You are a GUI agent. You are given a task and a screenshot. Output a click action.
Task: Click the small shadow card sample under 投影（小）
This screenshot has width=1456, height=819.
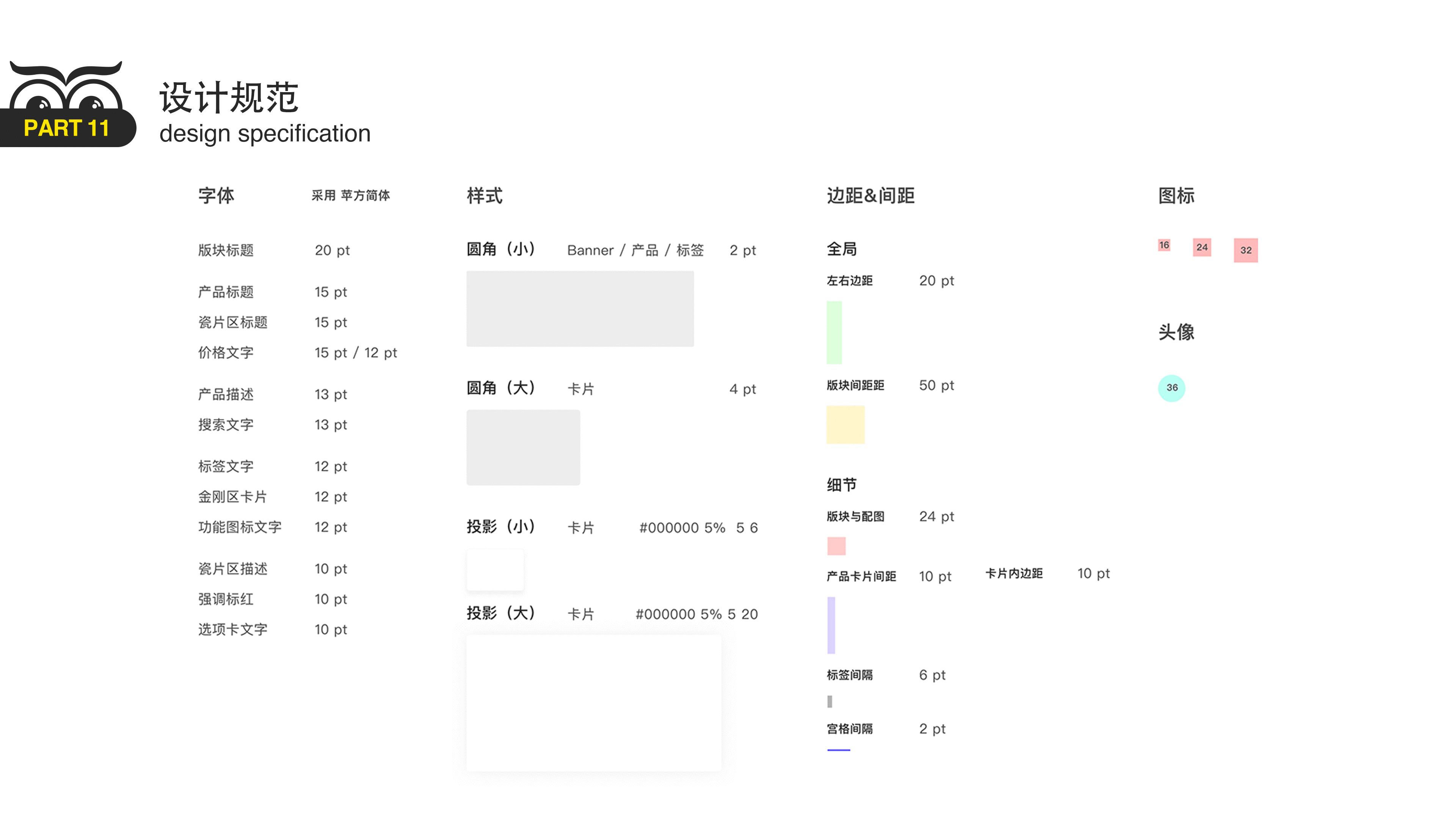[495, 570]
